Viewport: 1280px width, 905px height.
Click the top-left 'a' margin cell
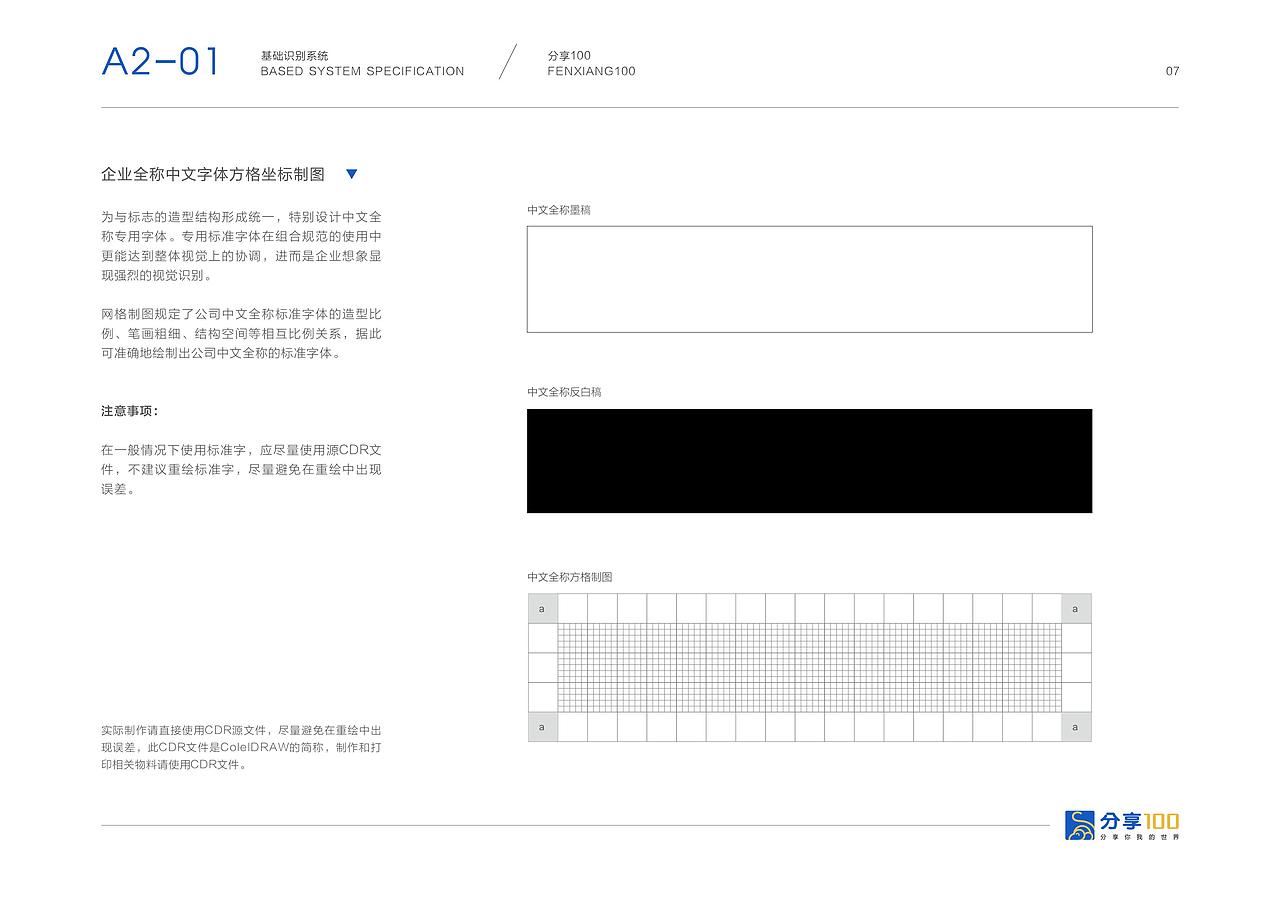541,608
